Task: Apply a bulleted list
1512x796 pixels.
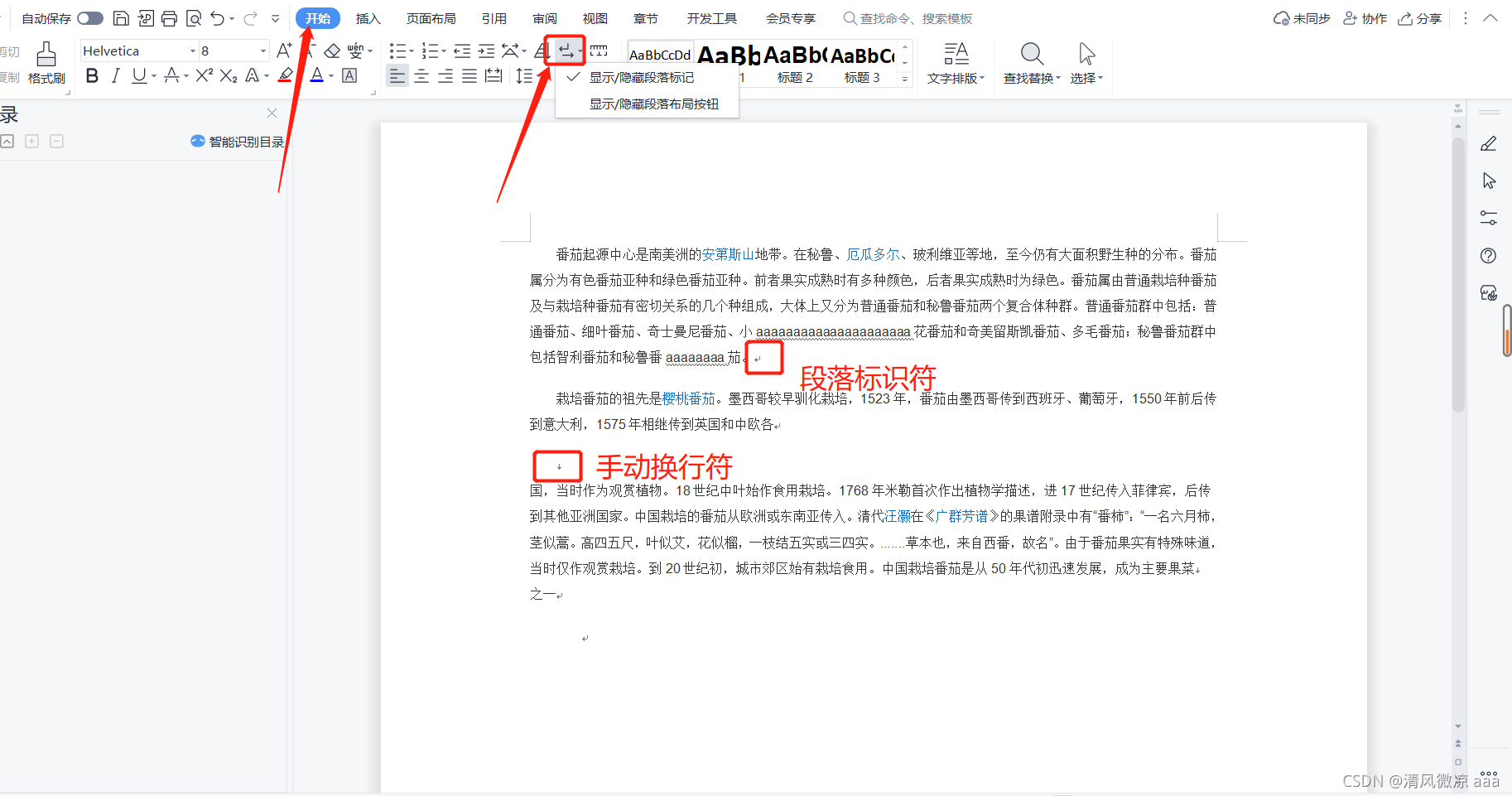Action: click(x=397, y=51)
